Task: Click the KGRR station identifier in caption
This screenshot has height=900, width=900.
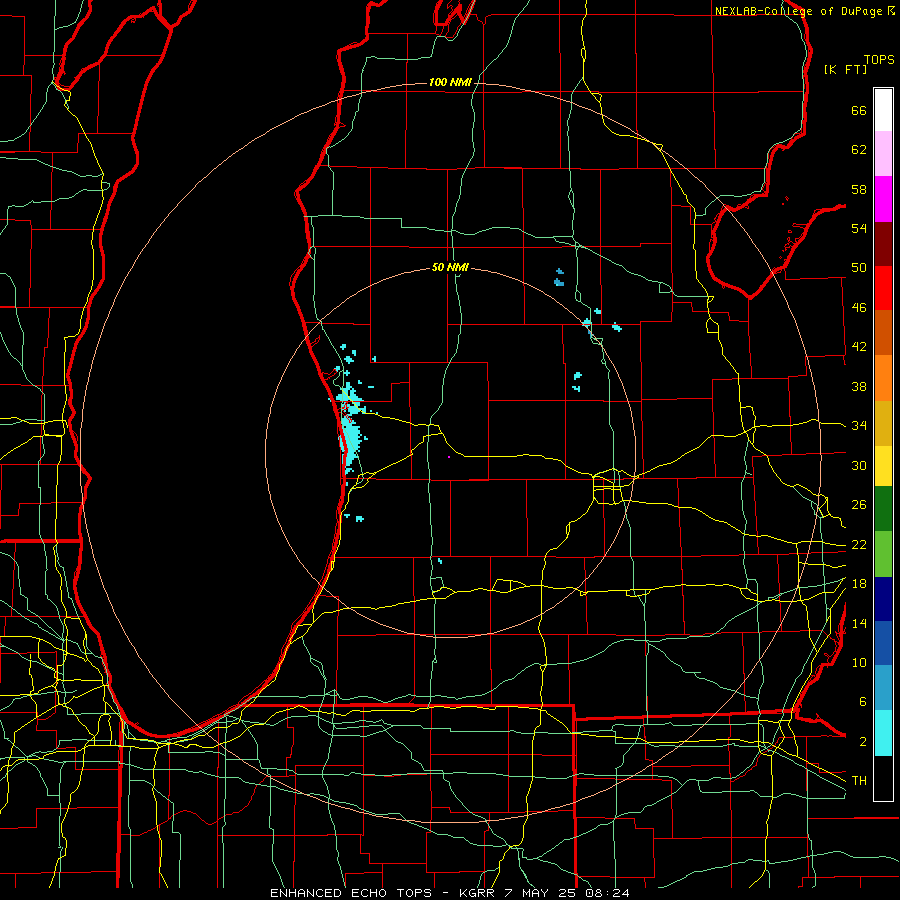Action: coord(476,893)
